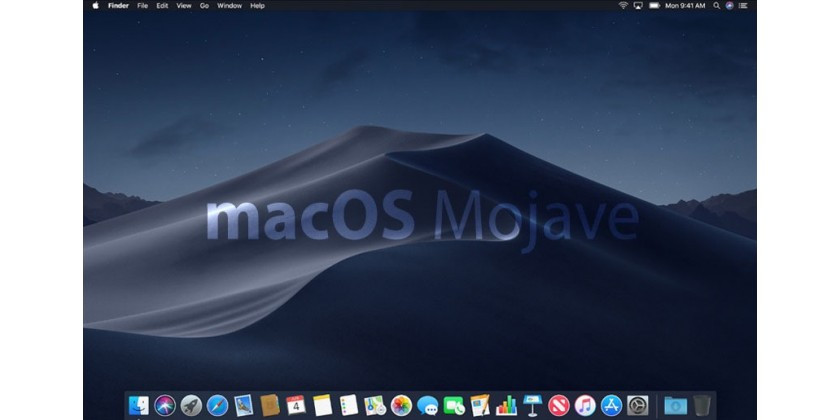
Task: Launch Safari compass icon in Dock
Action: pos(218,406)
